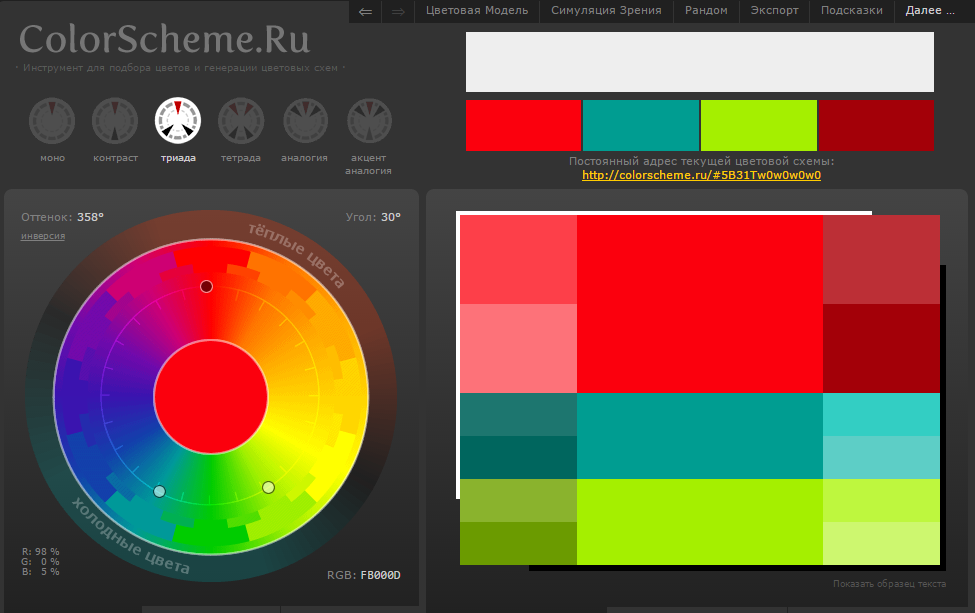Choose the аналогия scheme icon
This screenshot has width=975, height=613.
305,121
